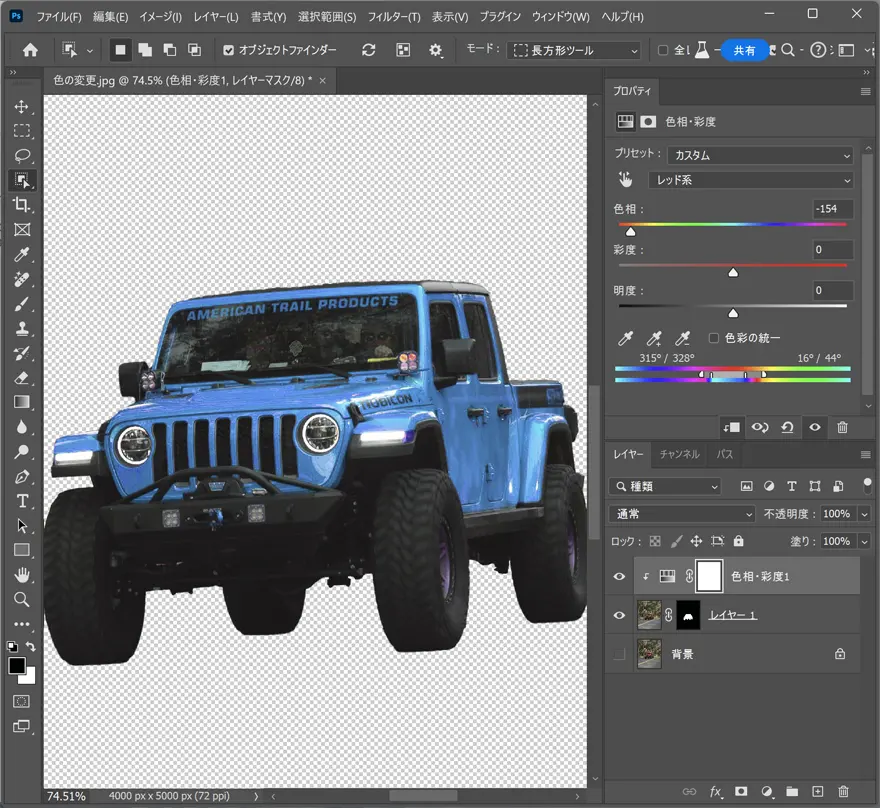Open the 通常 blend mode dropdown
This screenshot has width=880, height=808.
click(x=681, y=513)
